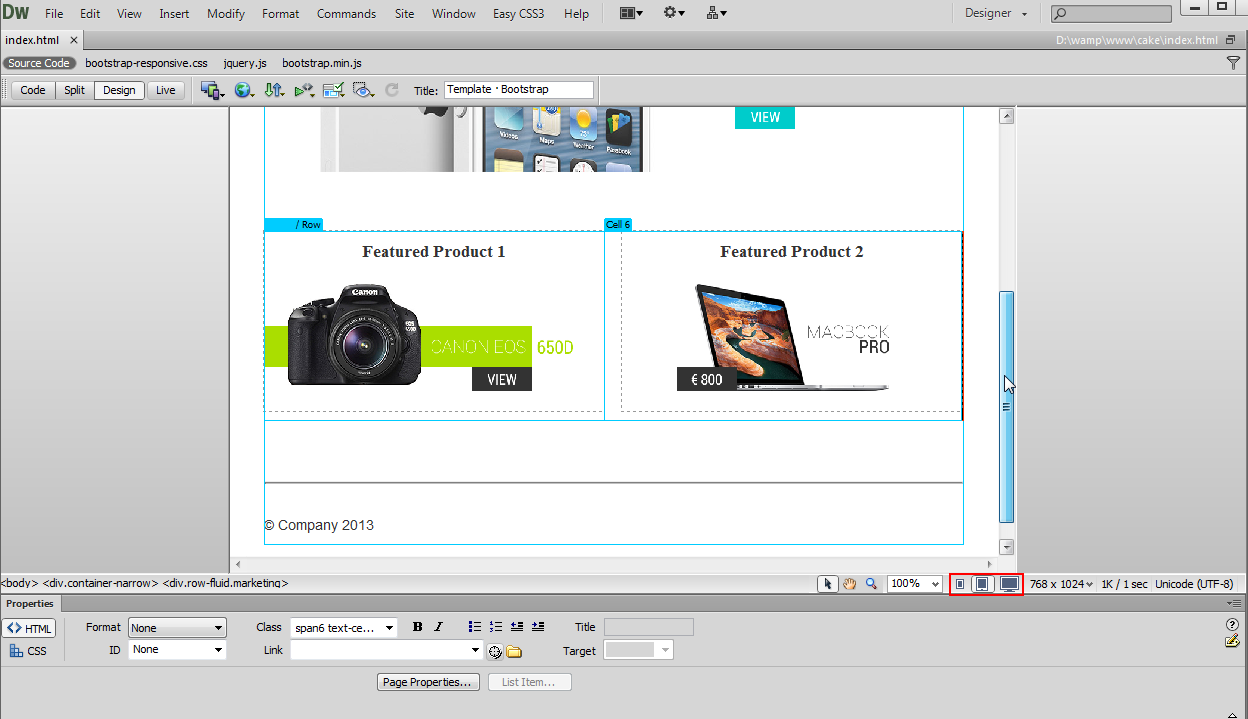Screen dimensions: 1248x719
Task: Open related file bootstrap.min.js
Action: click(x=322, y=63)
